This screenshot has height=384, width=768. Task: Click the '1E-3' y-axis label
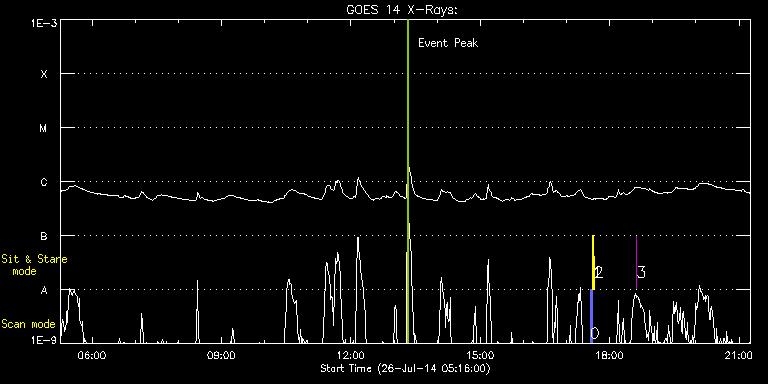click(x=44, y=24)
